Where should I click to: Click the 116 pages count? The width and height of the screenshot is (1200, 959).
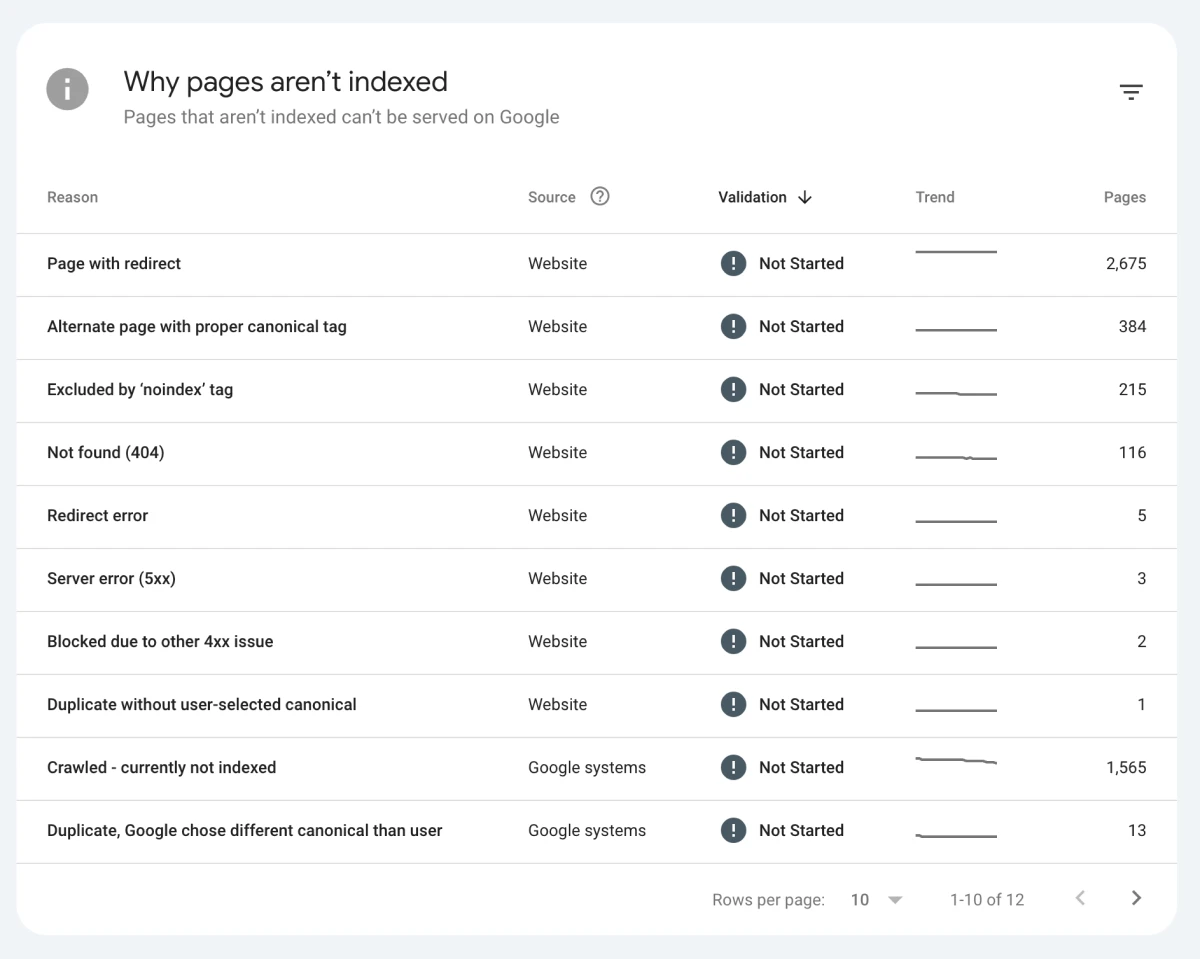pos(1132,453)
